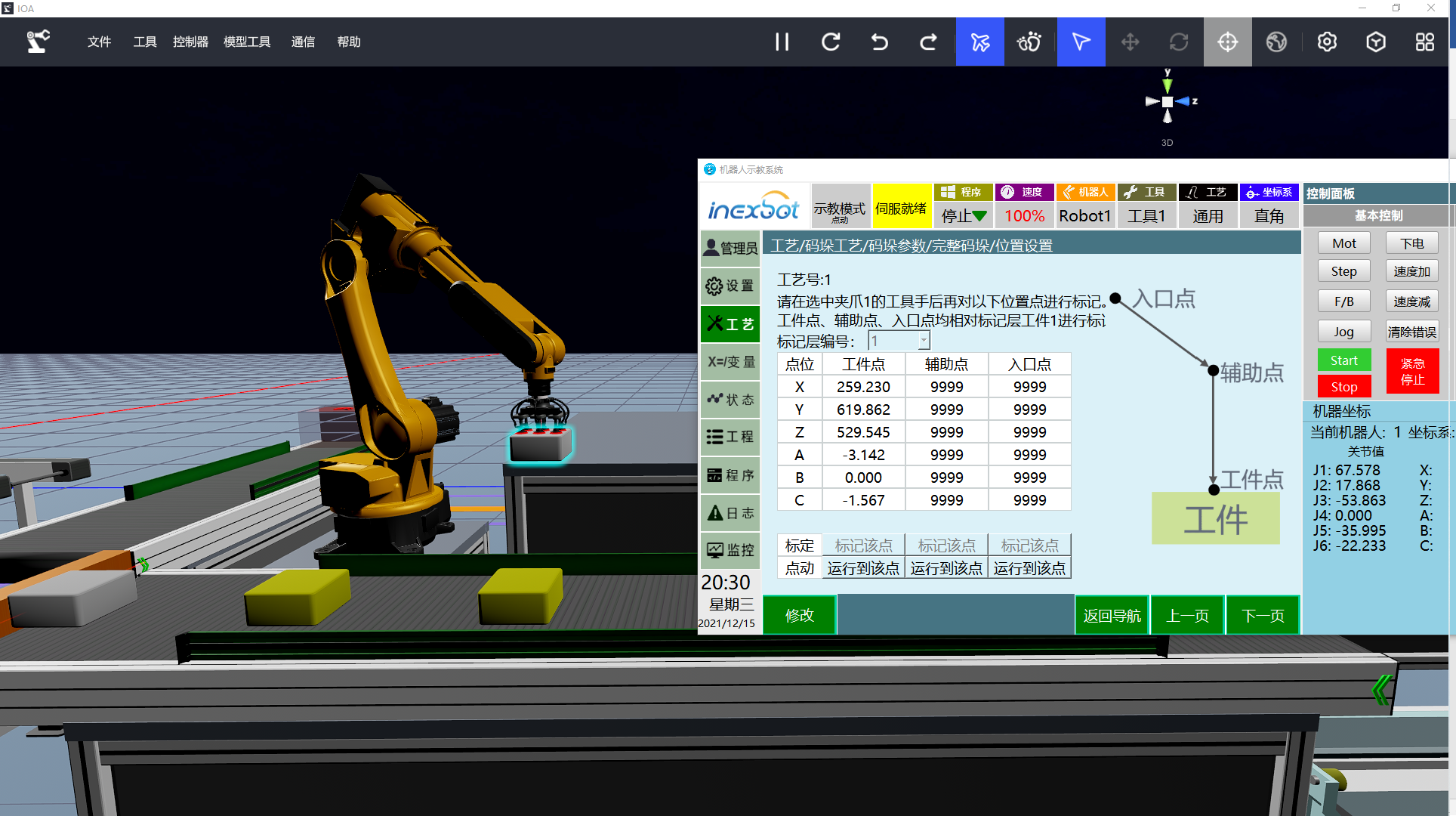Toggle the F/B direction button
Screen dimensions: 1456x816
coord(1343,301)
